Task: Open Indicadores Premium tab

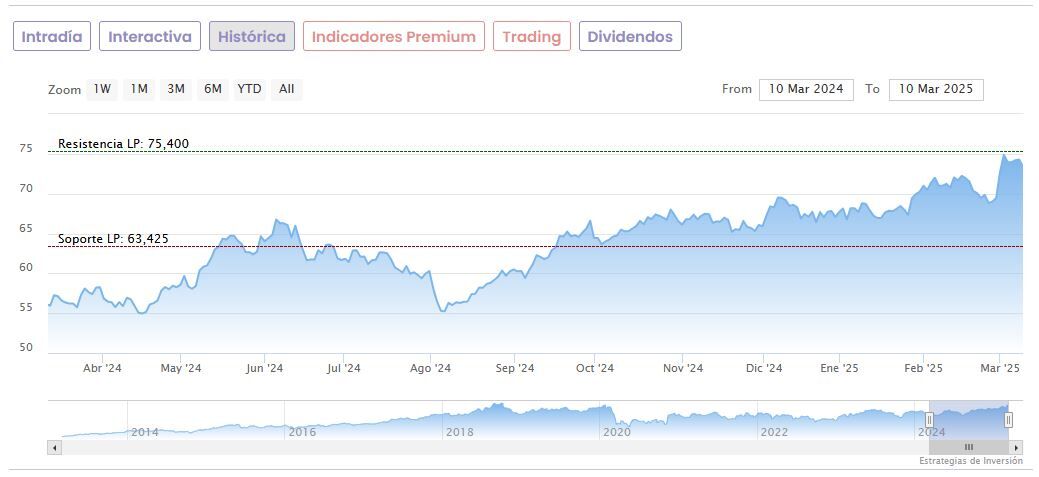Action: (x=393, y=37)
